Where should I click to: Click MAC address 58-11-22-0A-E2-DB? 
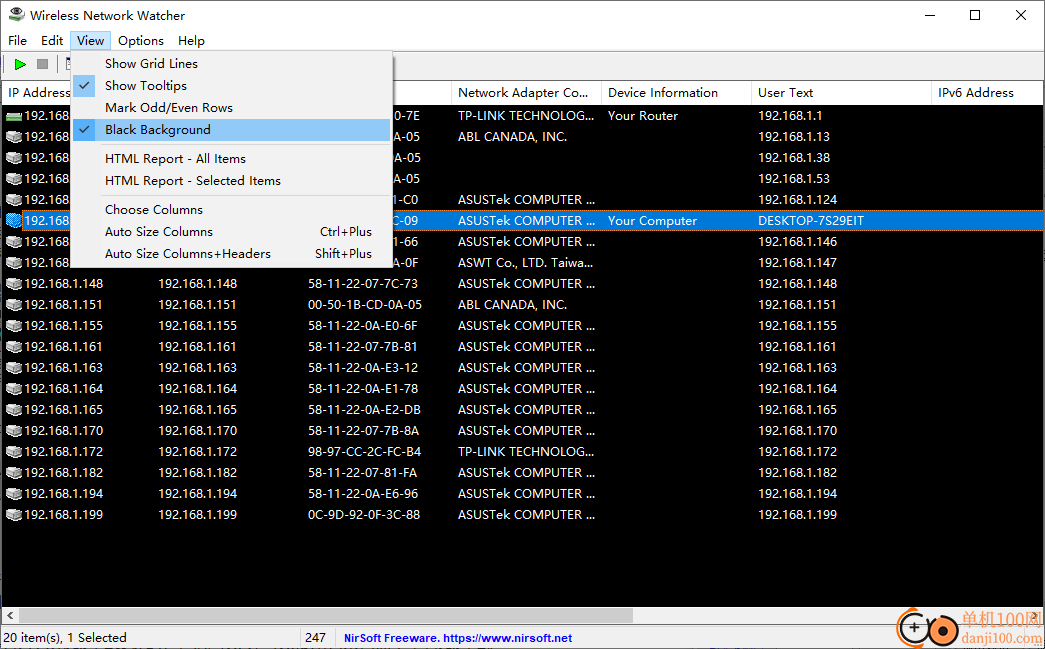click(364, 410)
